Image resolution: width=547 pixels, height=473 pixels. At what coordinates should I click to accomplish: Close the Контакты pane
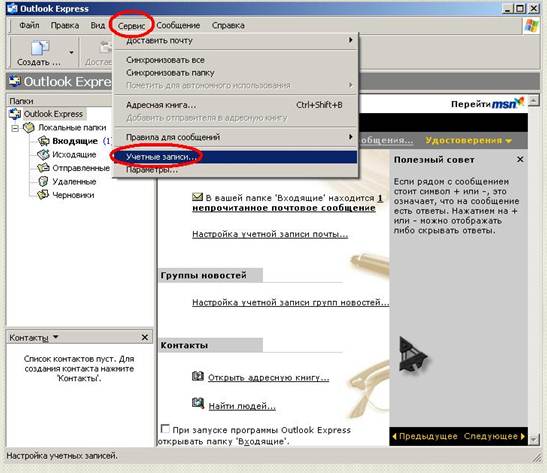[145, 337]
